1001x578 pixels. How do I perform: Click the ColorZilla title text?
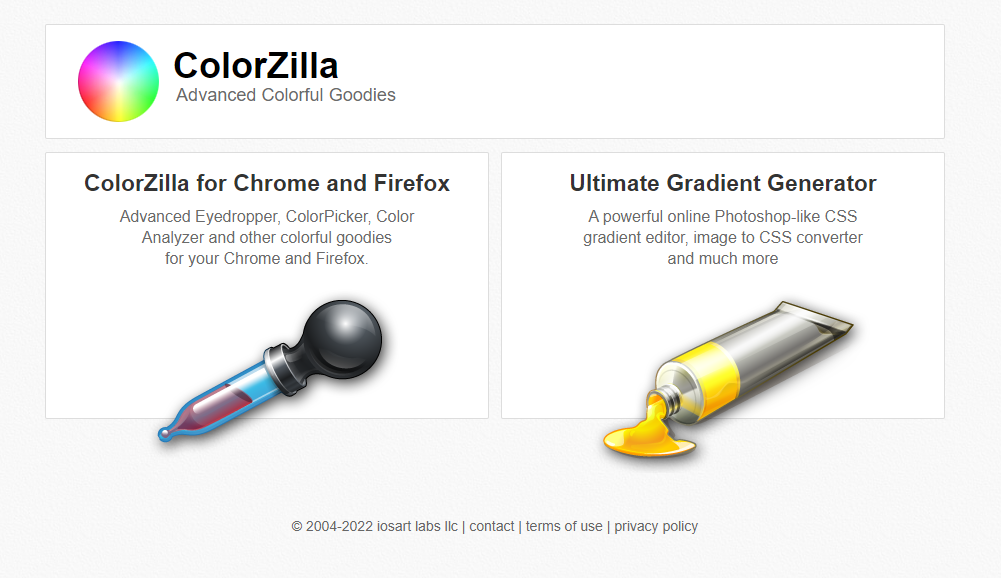coord(255,64)
